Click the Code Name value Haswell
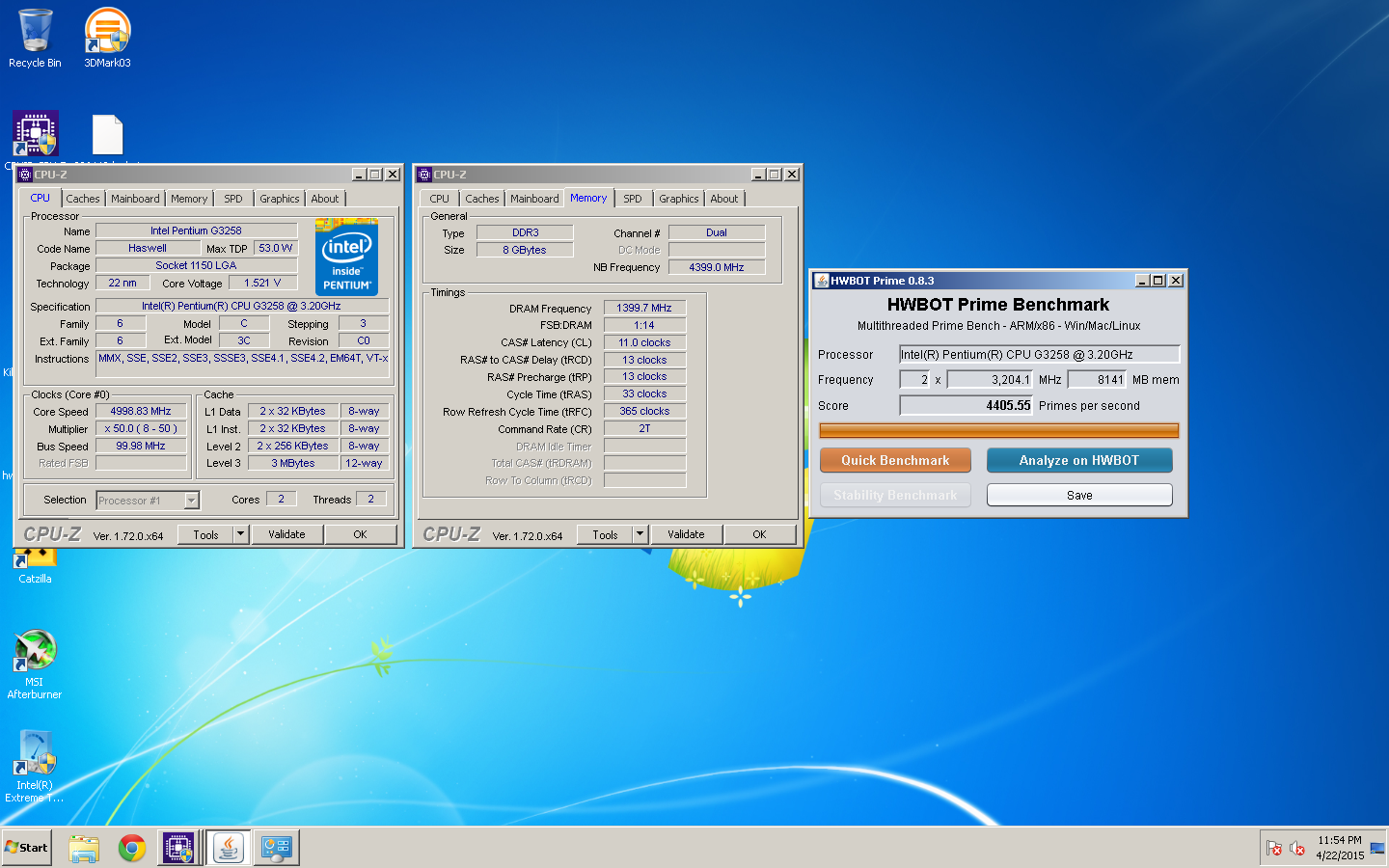 (x=148, y=248)
